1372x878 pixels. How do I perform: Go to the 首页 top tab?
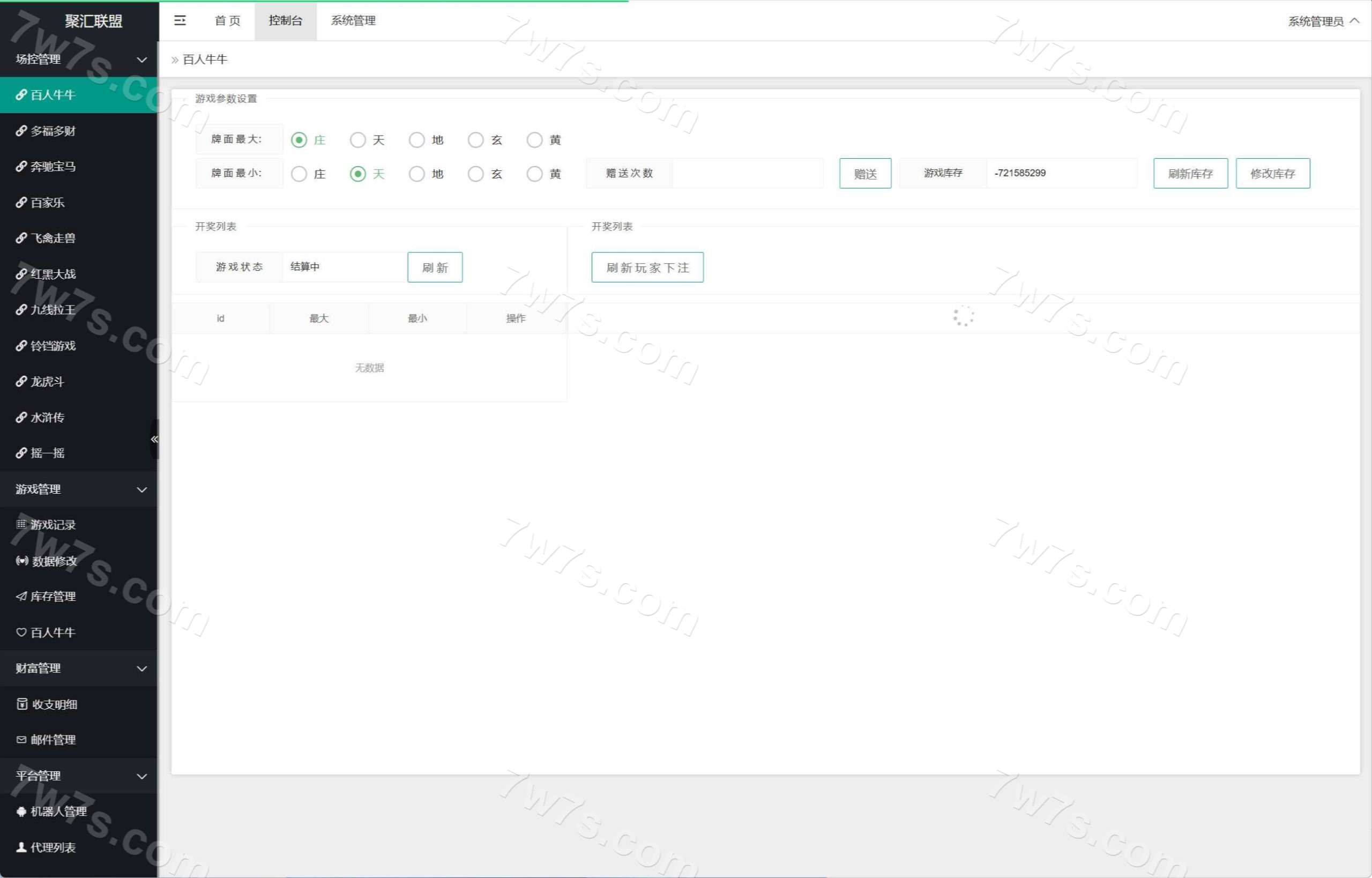coord(227,20)
